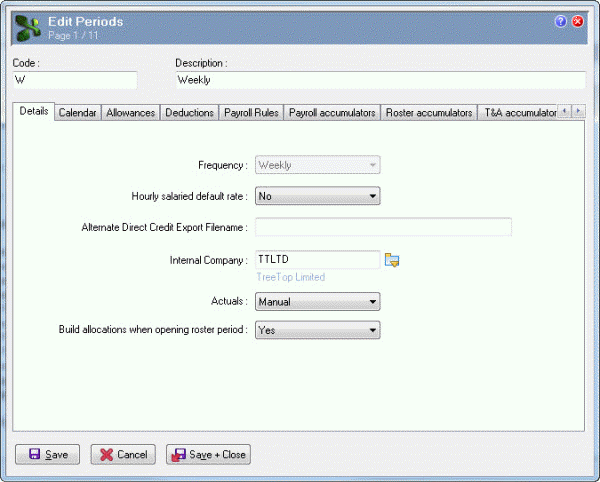Viewport: 600px width, 482px height.
Task: Open the Frequency dropdown
Action: click(317, 165)
